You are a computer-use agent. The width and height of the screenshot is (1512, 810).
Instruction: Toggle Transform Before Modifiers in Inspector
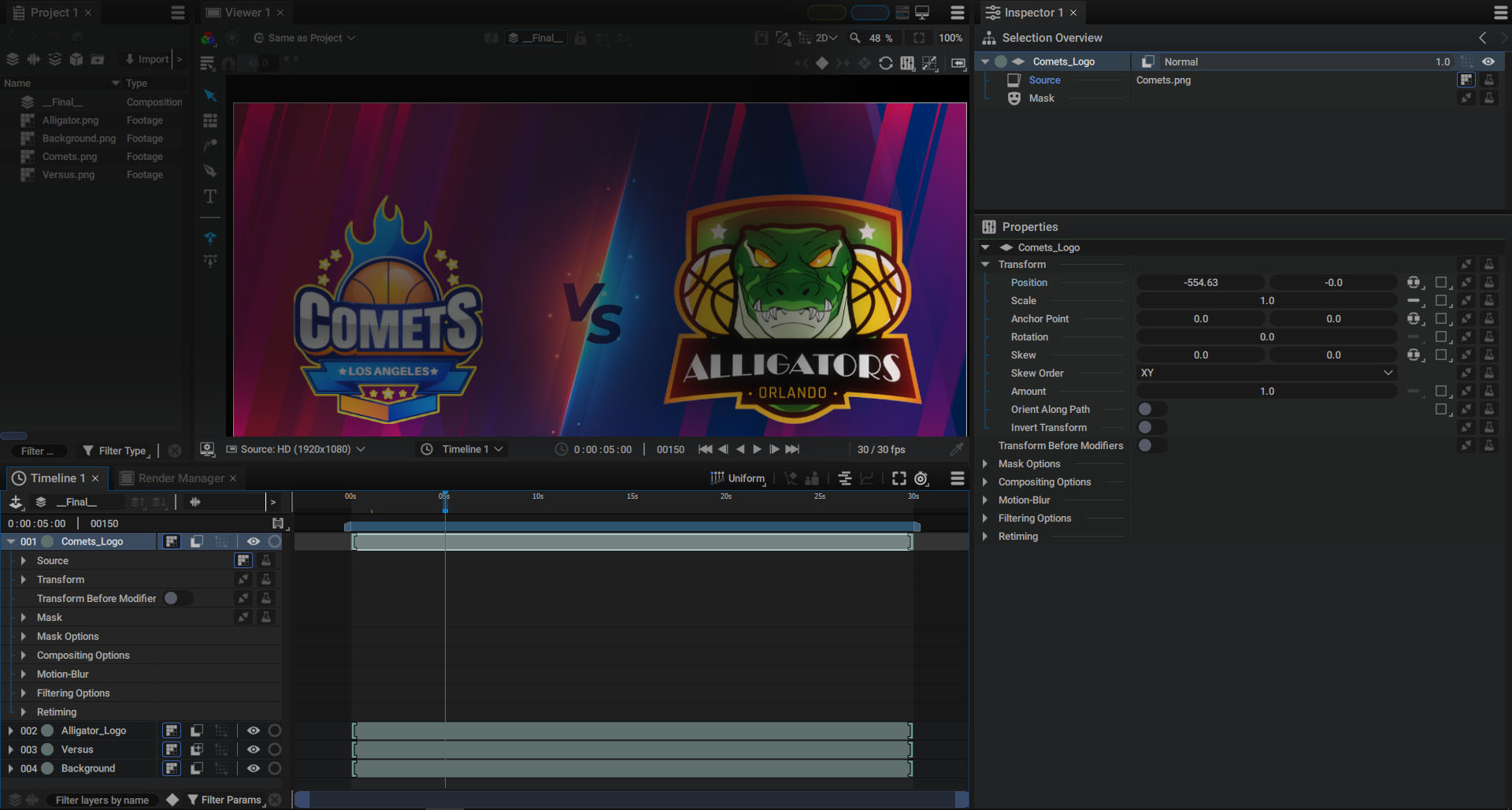click(1151, 445)
